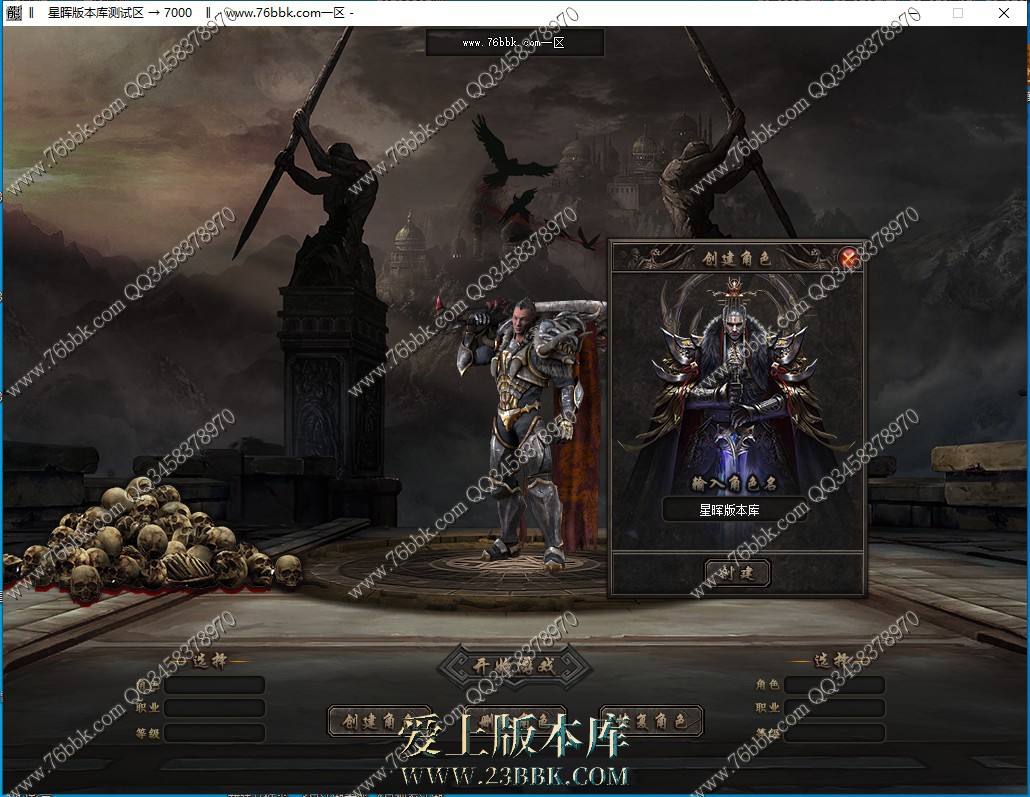Screen dimensions: 1030x797
Task: Click the 恢复角色 restore character button
Action: point(652,721)
